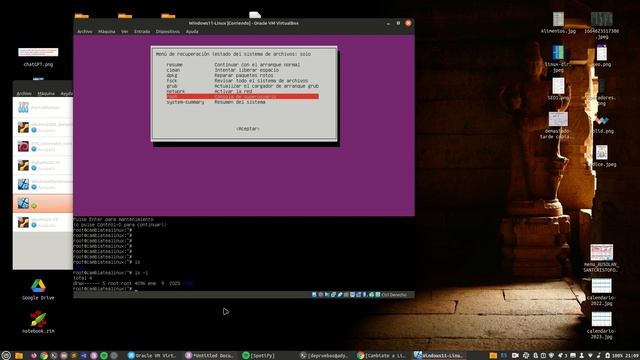The image size is (640, 360).
Task: Open the indice.jpeg desktop file
Action: tap(602, 156)
